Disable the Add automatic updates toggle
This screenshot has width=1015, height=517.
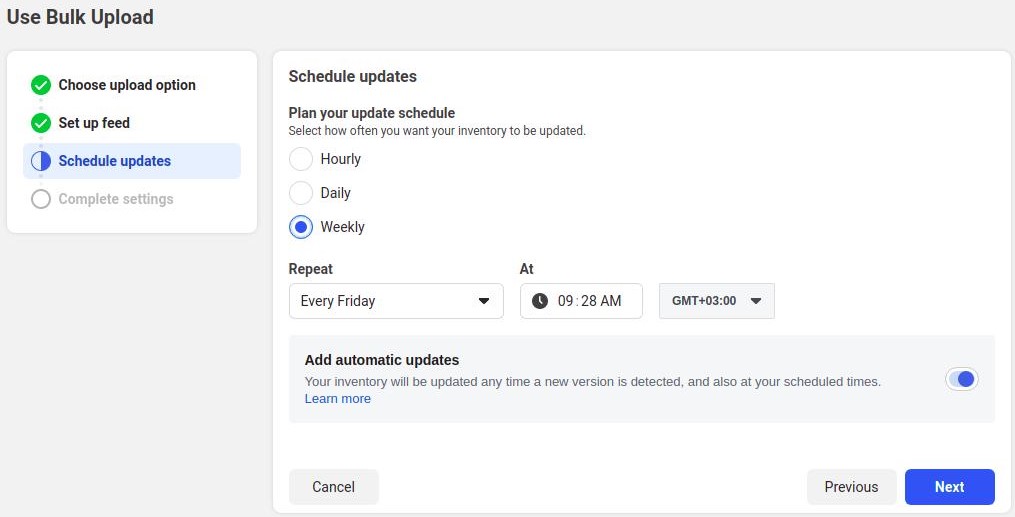(x=962, y=379)
